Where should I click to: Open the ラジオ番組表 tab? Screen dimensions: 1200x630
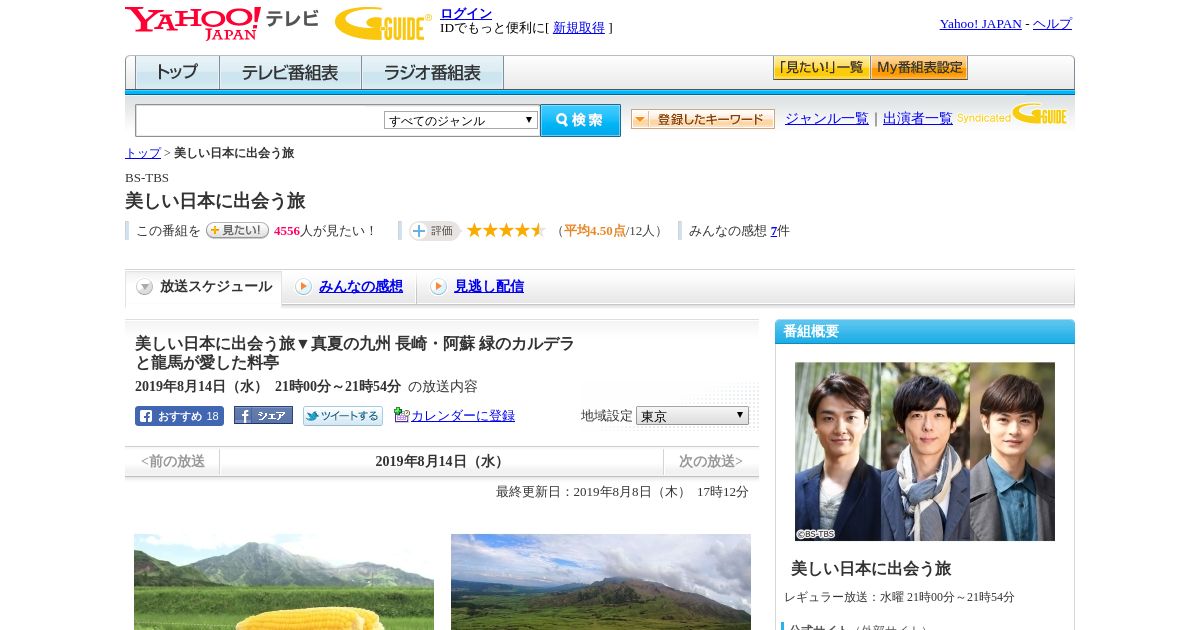[432, 73]
